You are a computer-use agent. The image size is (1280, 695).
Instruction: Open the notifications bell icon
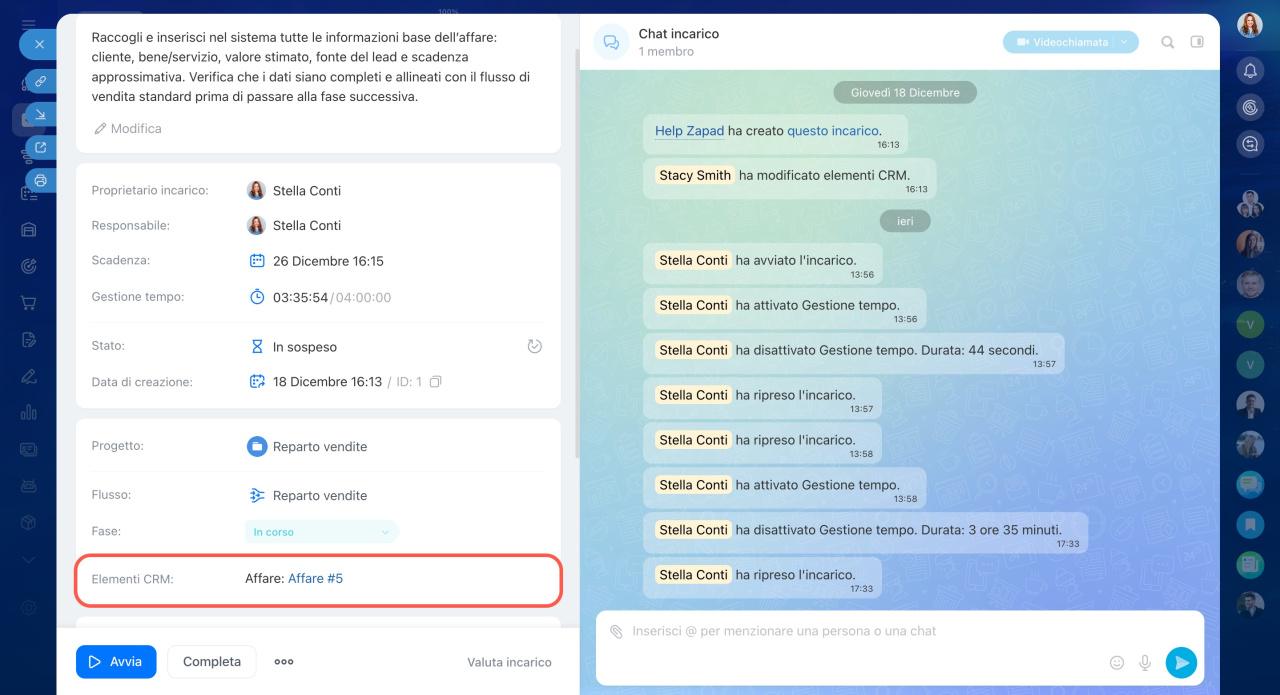(x=1249, y=70)
